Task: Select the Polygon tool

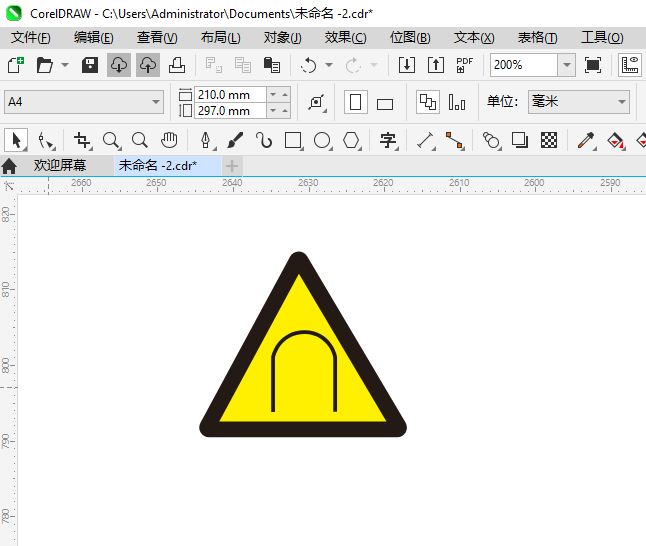Action: 351,140
